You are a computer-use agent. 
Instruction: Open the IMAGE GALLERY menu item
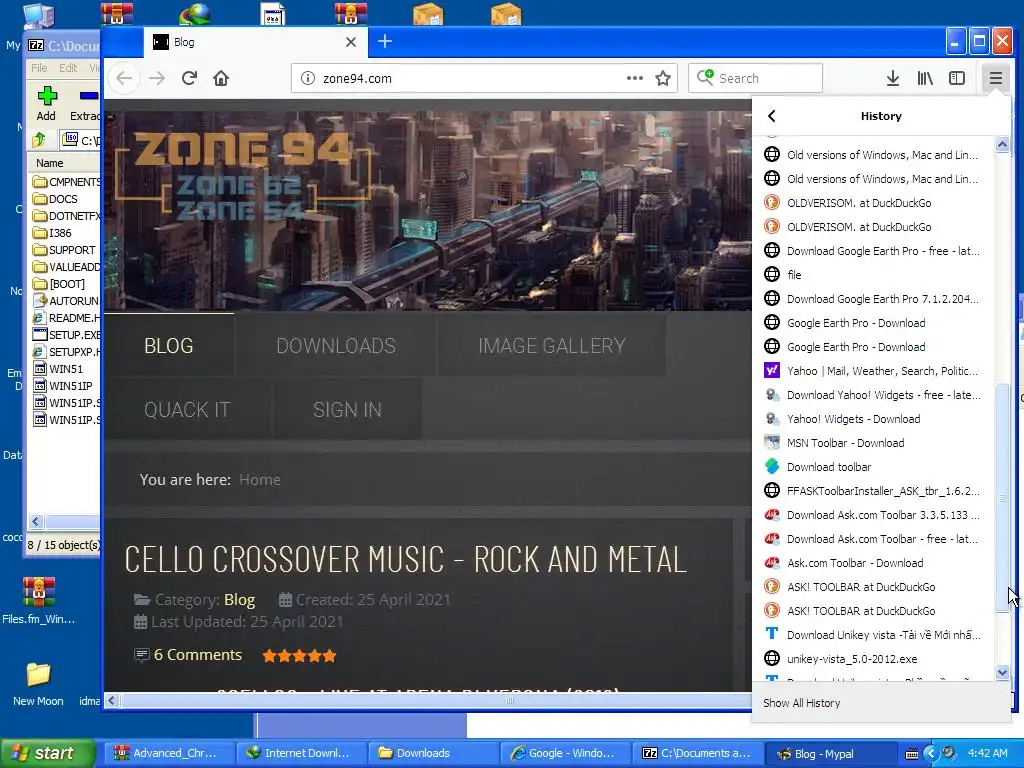[x=552, y=345]
